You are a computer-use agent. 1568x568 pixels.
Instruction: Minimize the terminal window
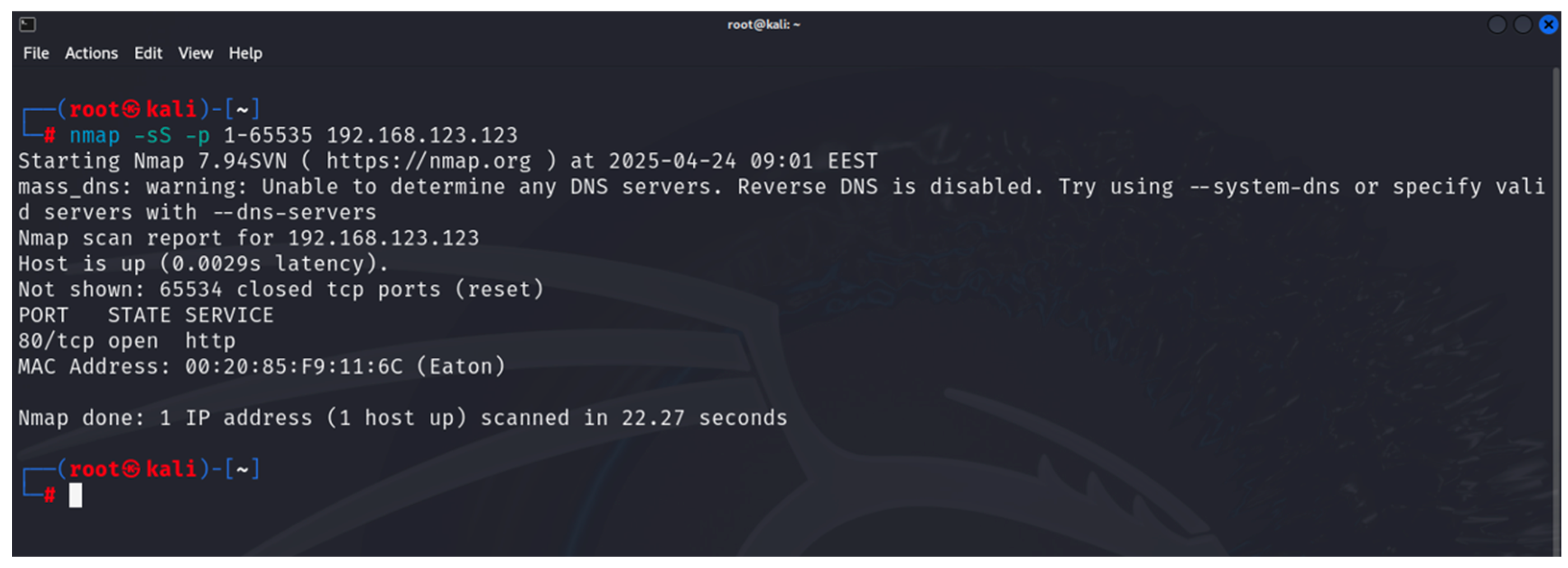click(x=1497, y=25)
